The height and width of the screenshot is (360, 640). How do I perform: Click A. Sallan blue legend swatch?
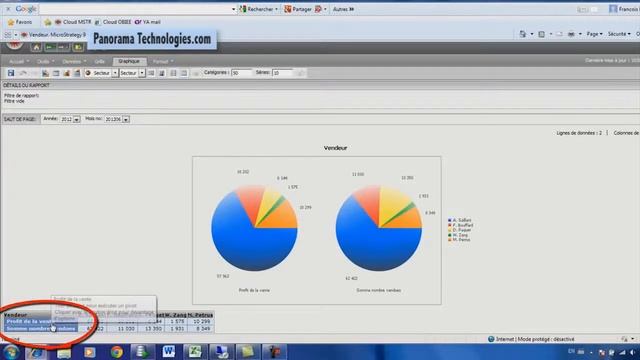pos(450,220)
